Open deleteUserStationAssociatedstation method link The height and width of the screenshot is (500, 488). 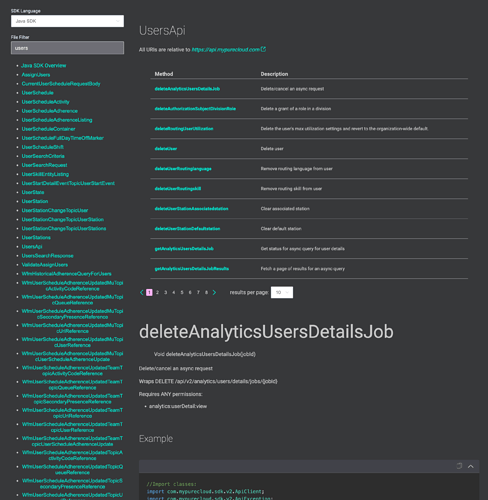pyautogui.click(x=191, y=209)
